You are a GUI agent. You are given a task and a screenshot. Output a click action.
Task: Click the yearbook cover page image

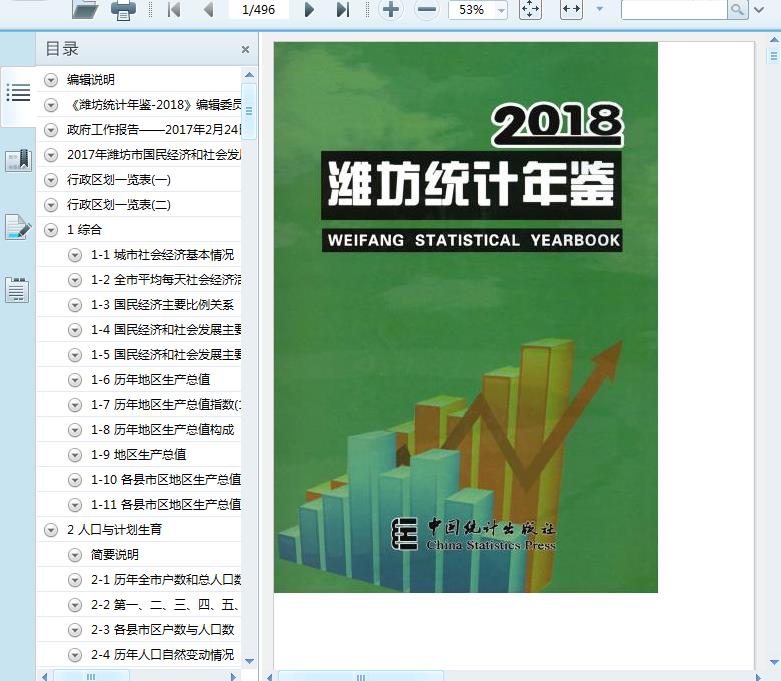coord(466,317)
